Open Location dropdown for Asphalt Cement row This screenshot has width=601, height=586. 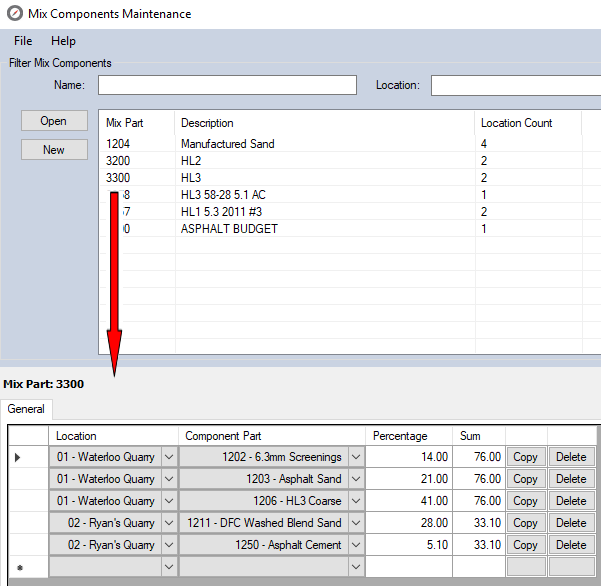tap(169, 545)
